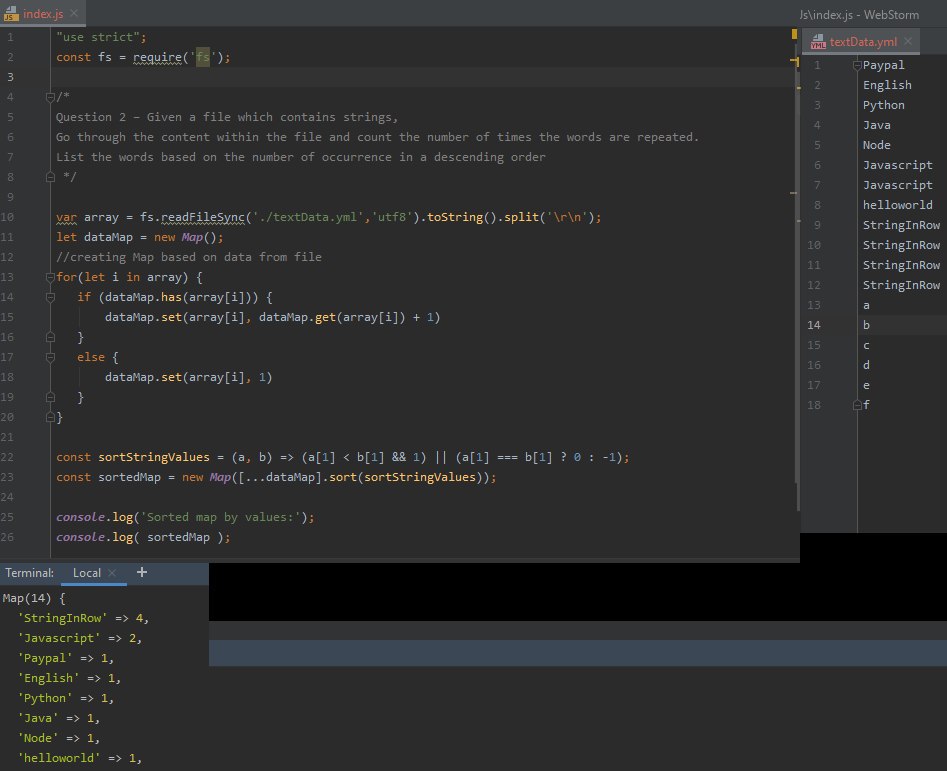
Task: Click 'Python' in textData.yml
Action: click(x=883, y=105)
